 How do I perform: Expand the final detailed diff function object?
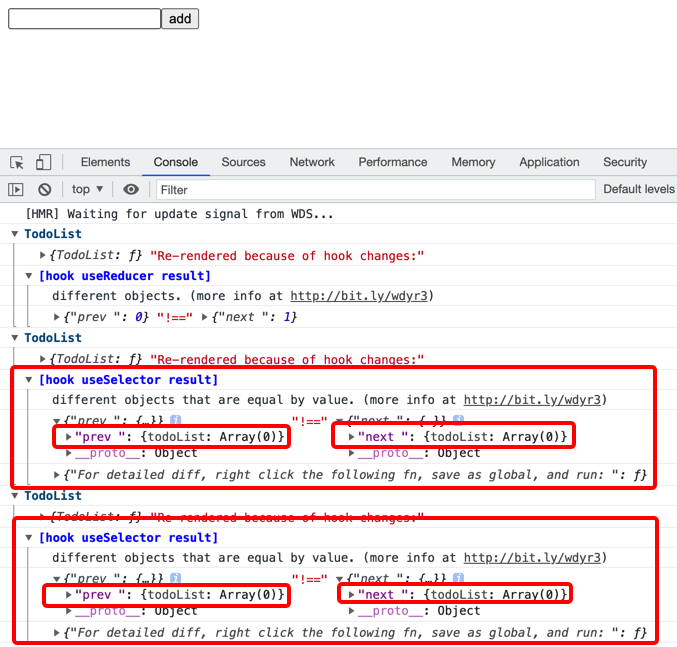(56, 633)
